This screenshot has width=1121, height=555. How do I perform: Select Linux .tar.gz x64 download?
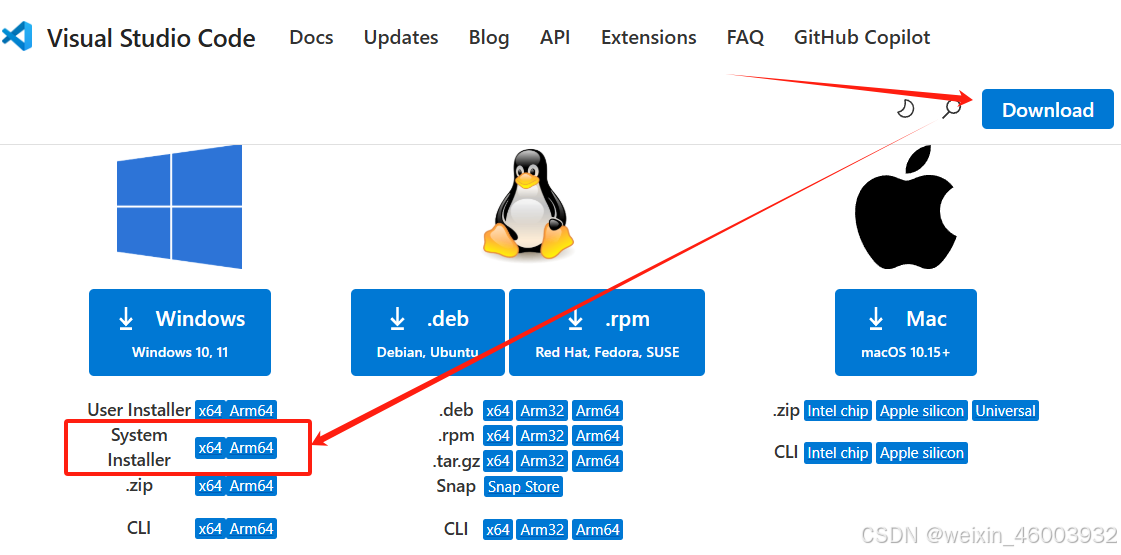click(498, 461)
